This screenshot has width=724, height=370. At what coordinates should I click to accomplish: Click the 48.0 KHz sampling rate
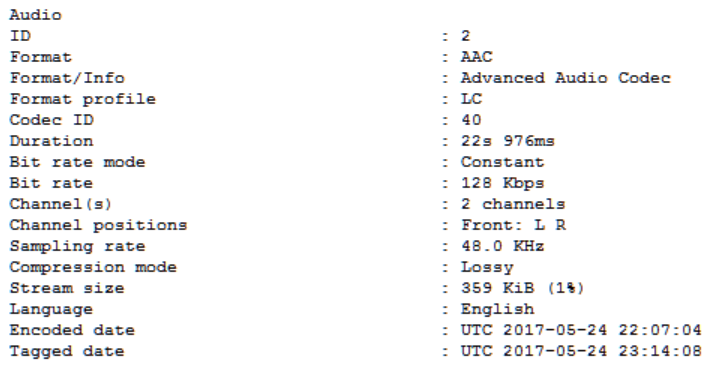click(x=502, y=246)
